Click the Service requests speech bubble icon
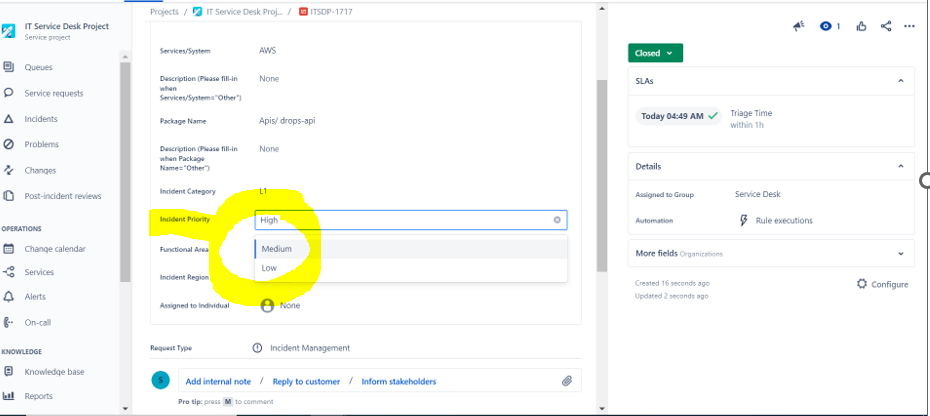 [8, 93]
